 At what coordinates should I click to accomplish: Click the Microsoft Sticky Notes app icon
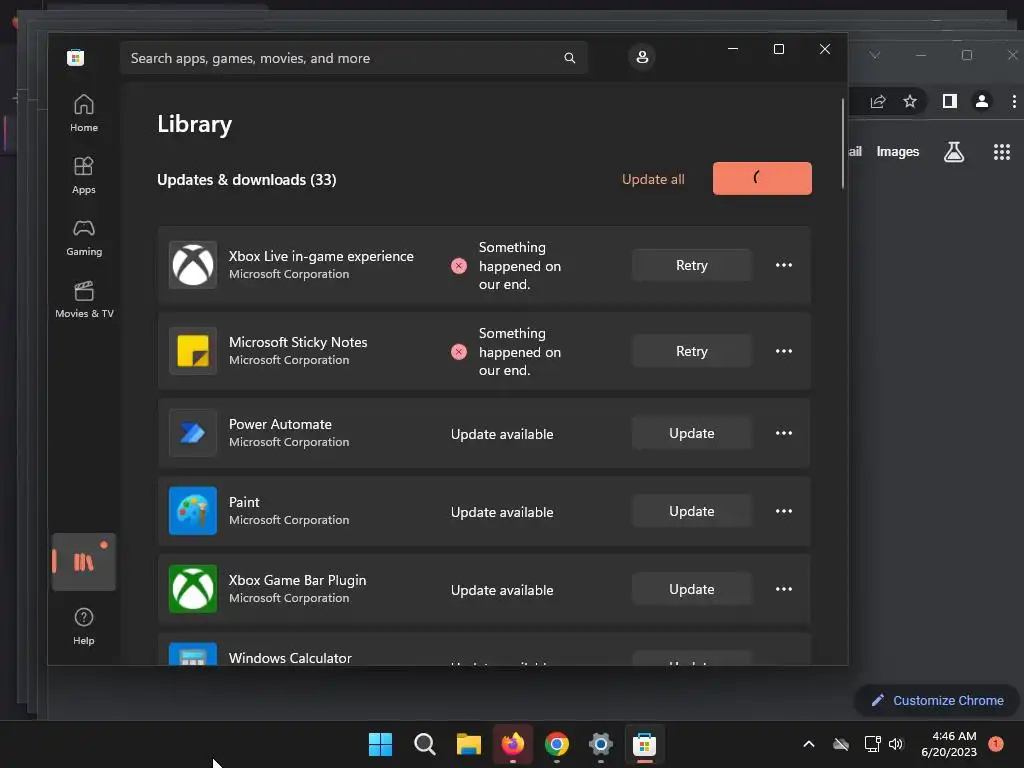[x=193, y=351]
